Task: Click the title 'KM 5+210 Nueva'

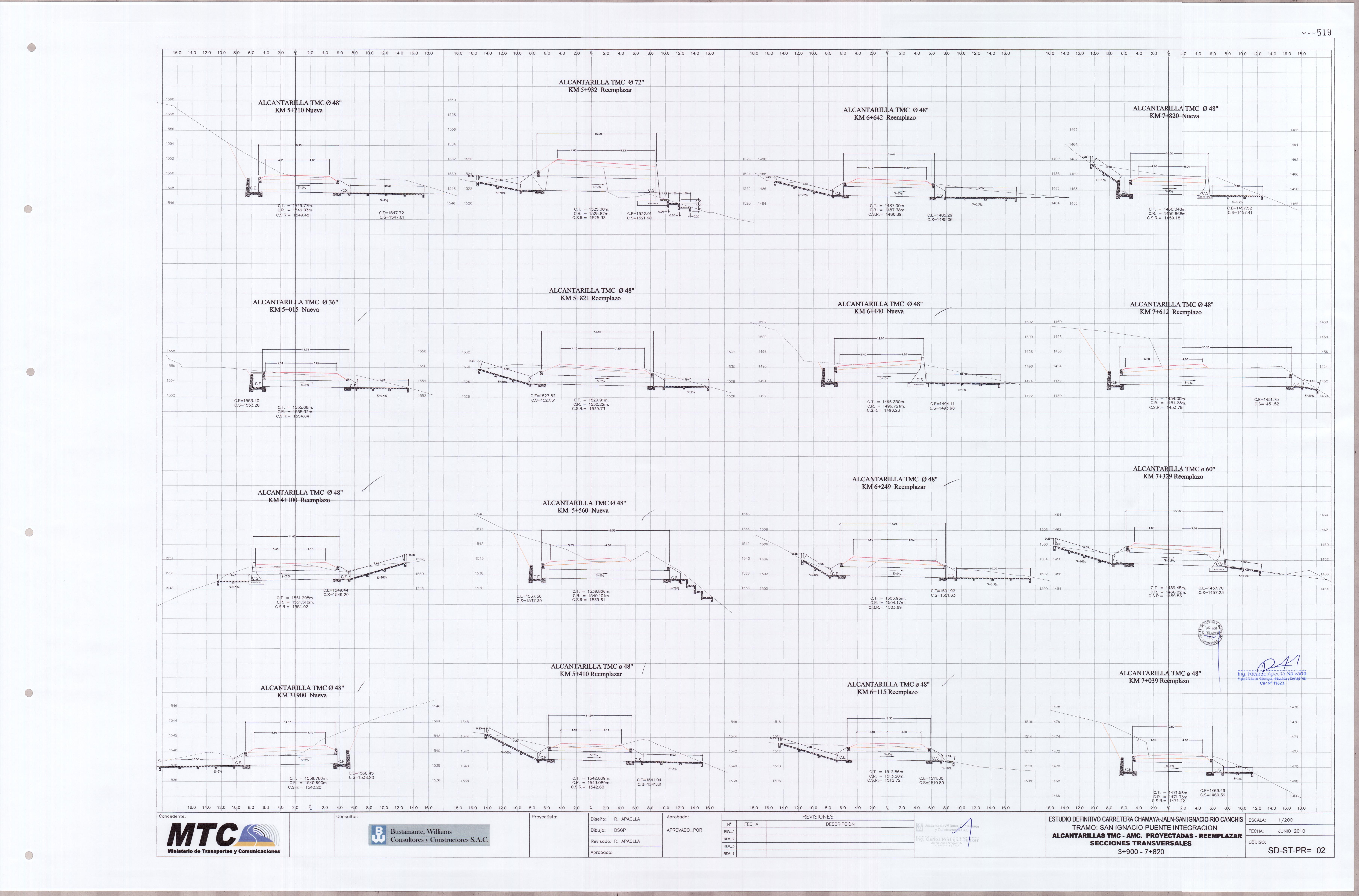Action: (x=299, y=110)
